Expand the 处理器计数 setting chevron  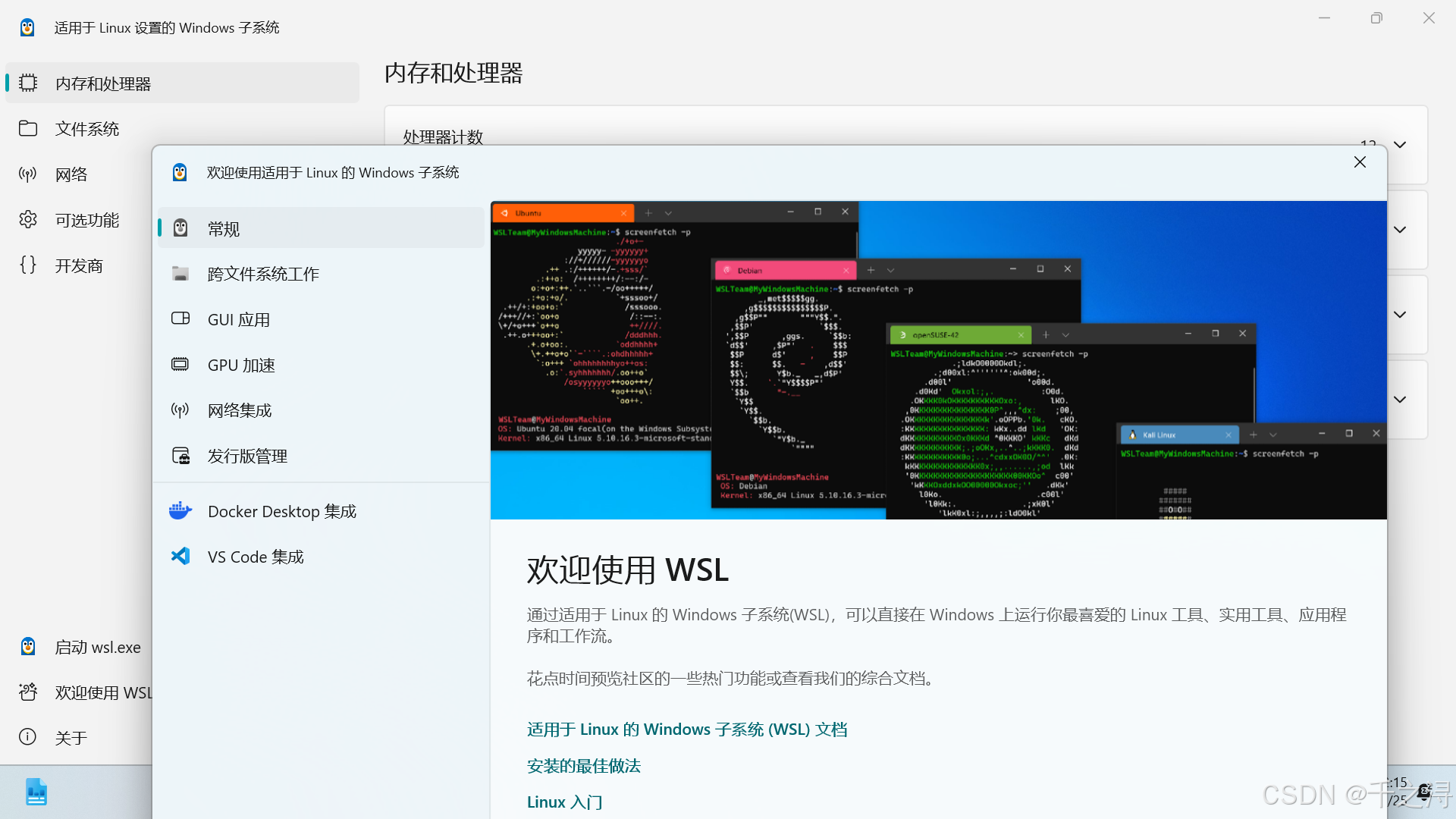tap(1400, 145)
